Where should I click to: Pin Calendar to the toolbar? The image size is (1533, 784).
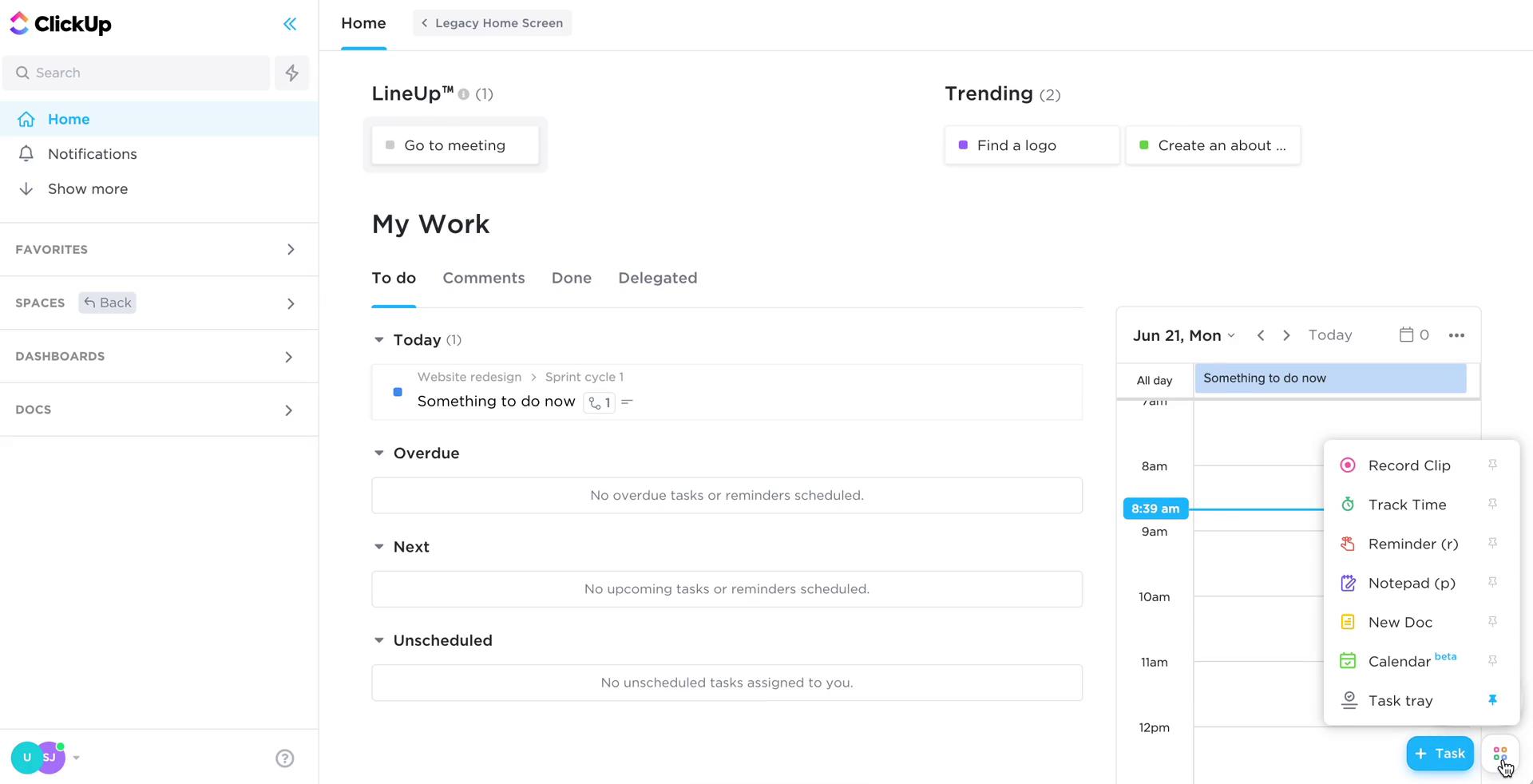pos(1492,660)
